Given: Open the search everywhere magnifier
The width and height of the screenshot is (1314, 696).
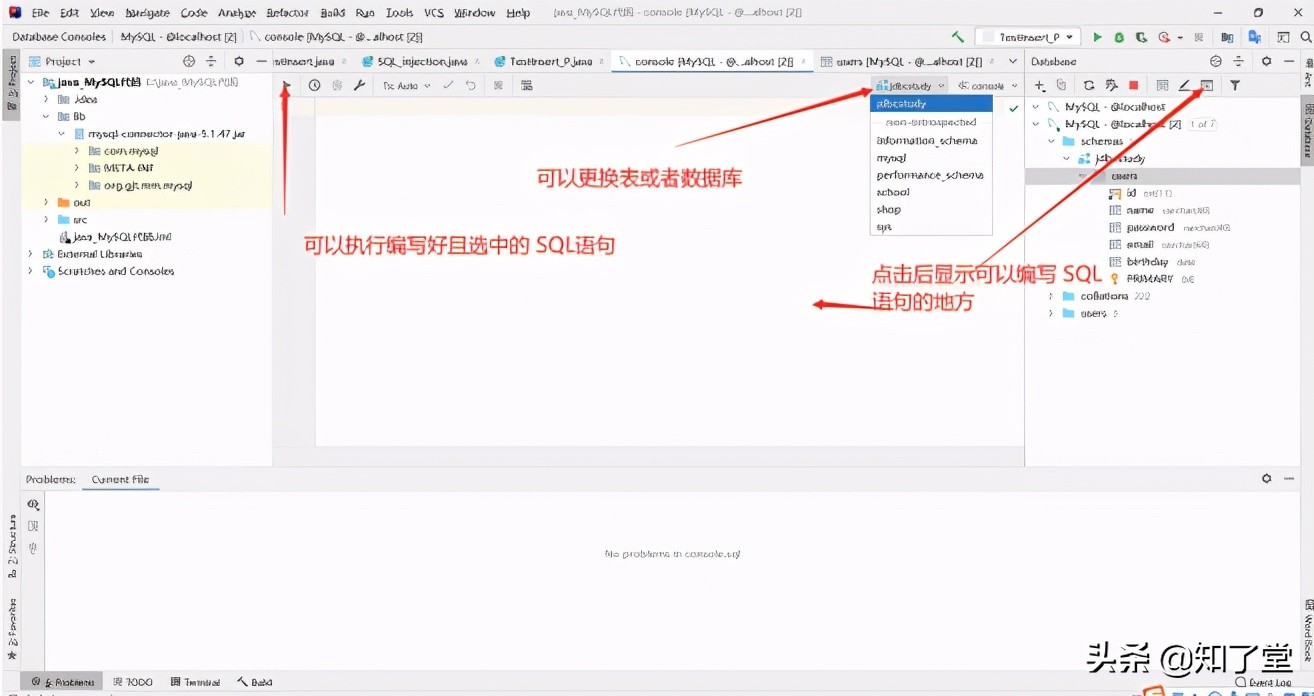Looking at the screenshot, I should coord(1308,37).
